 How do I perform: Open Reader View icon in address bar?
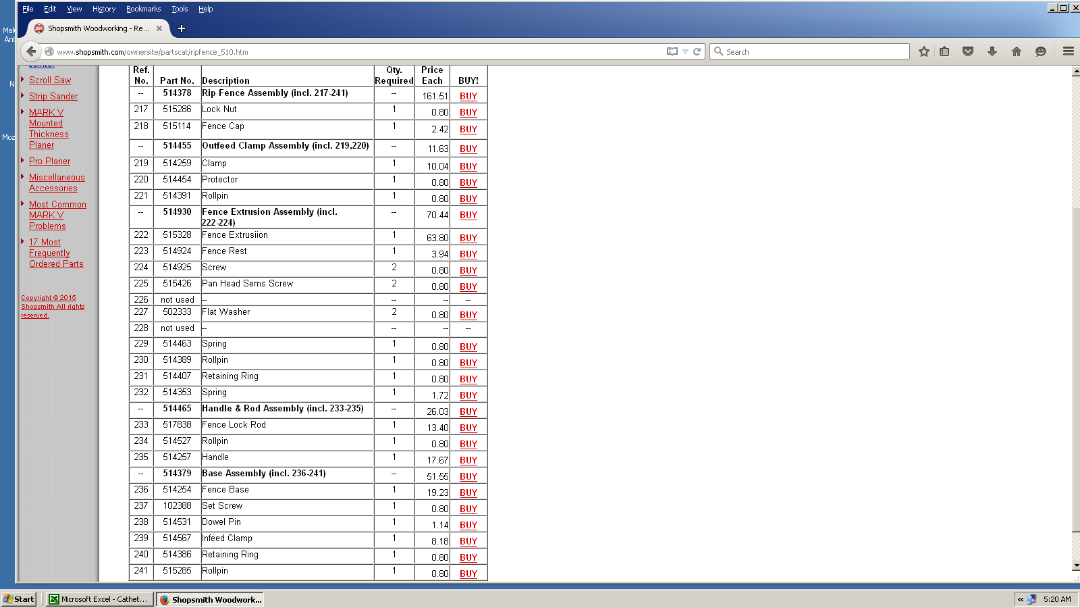click(x=672, y=52)
